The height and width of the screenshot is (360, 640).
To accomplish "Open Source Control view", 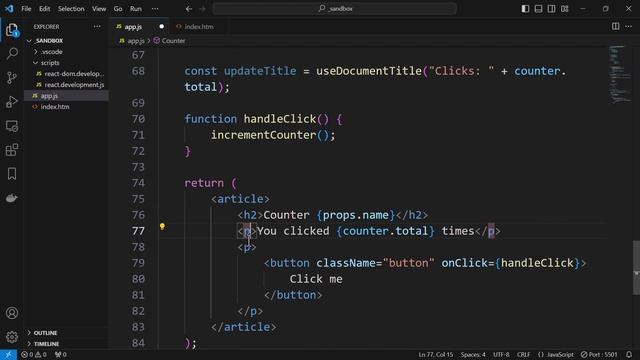I will (12, 78).
